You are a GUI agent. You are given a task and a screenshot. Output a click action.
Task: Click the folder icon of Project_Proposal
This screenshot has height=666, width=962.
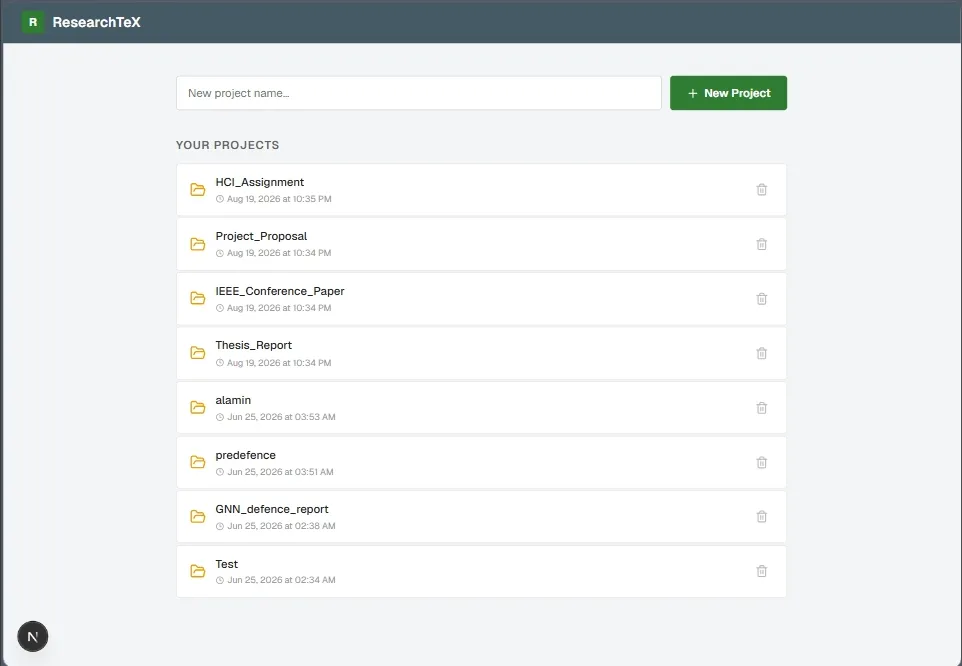coord(198,244)
